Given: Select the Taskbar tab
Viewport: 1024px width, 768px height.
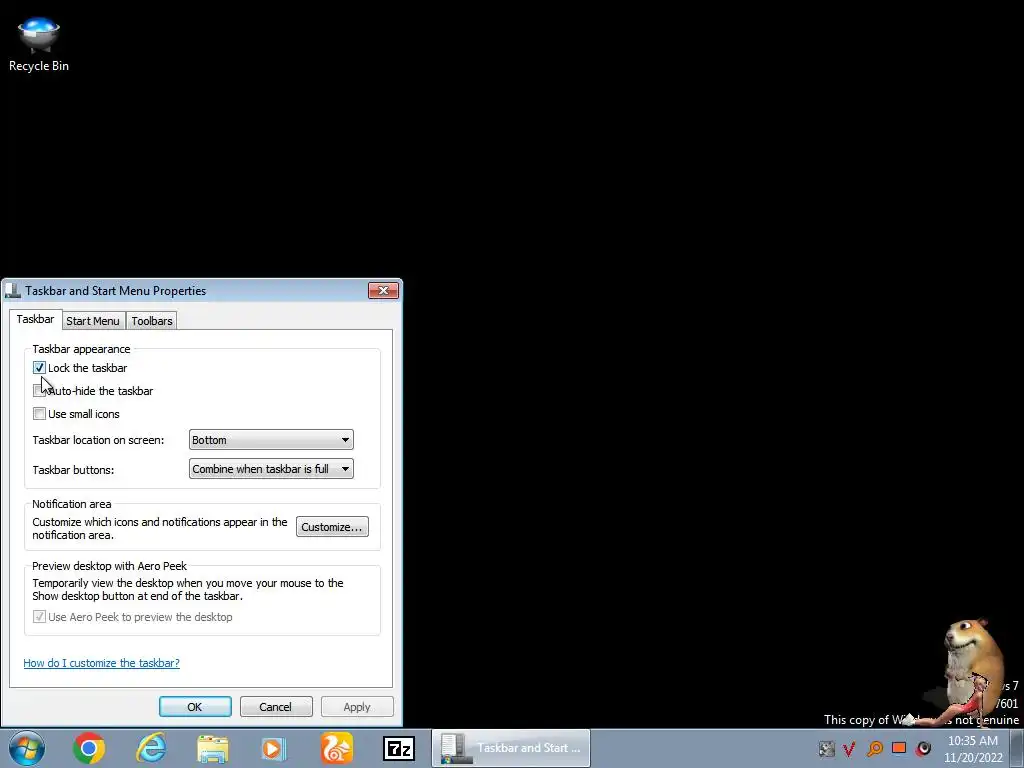Looking at the screenshot, I should pos(35,319).
